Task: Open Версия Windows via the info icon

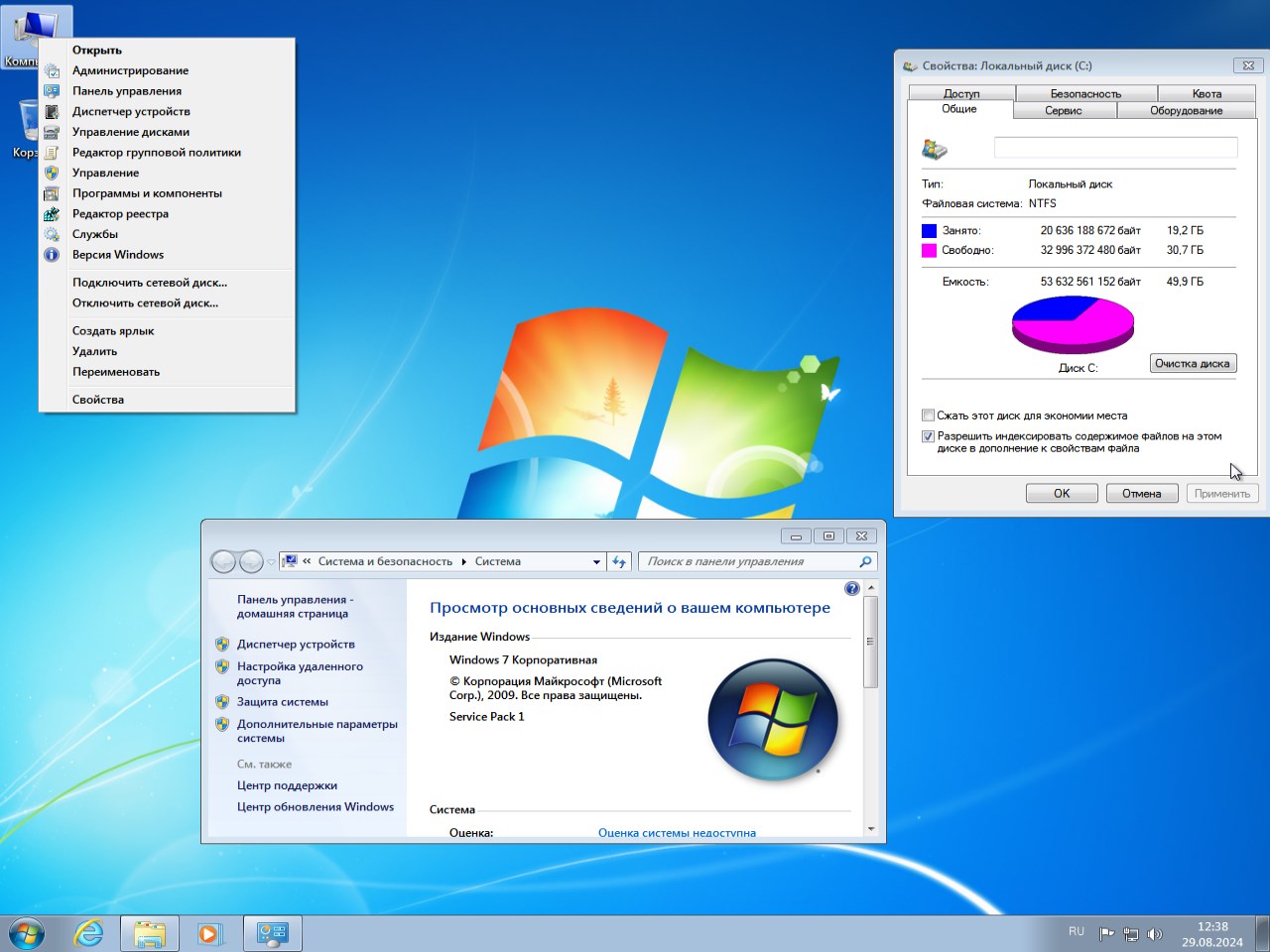Action: [x=52, y=255]
